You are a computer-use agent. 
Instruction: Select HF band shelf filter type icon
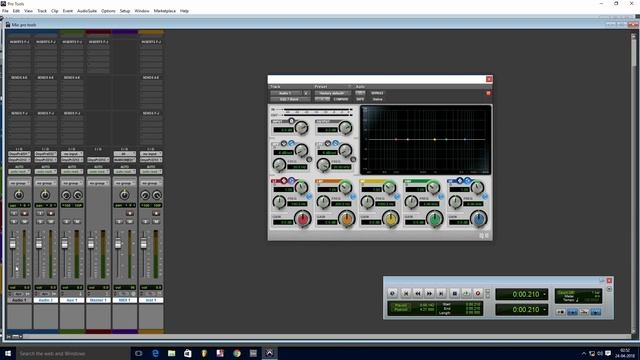pos(468,180)
